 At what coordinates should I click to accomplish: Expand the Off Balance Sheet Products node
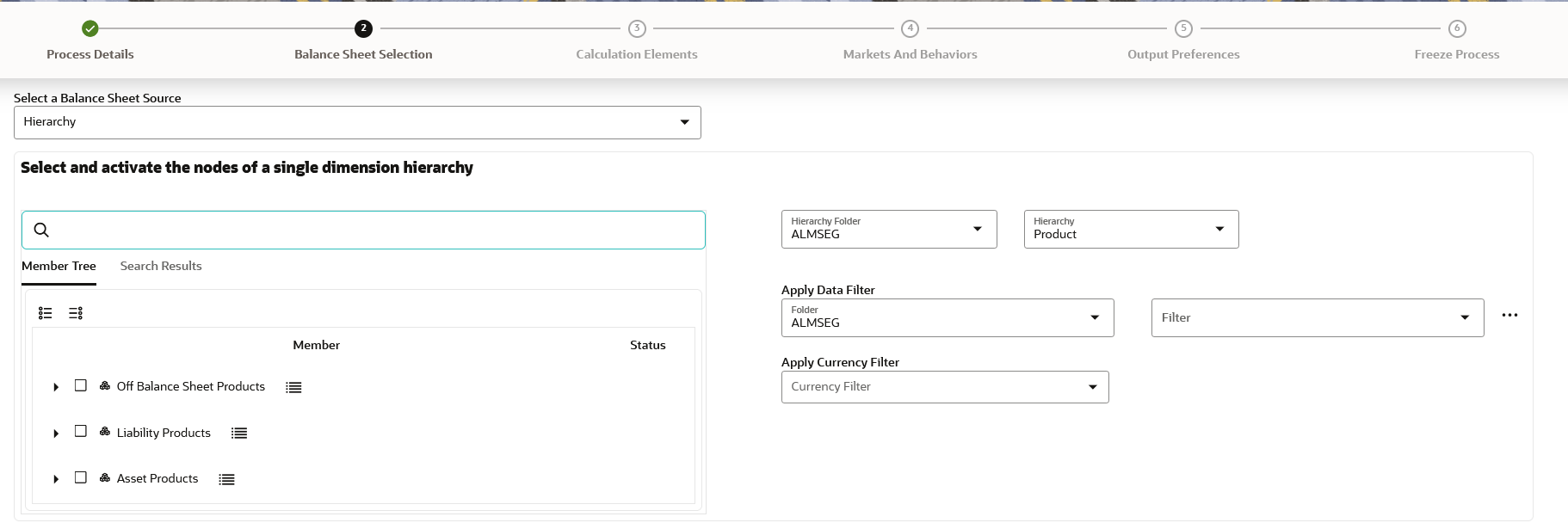pyautogui.click(x=56, y=387)
